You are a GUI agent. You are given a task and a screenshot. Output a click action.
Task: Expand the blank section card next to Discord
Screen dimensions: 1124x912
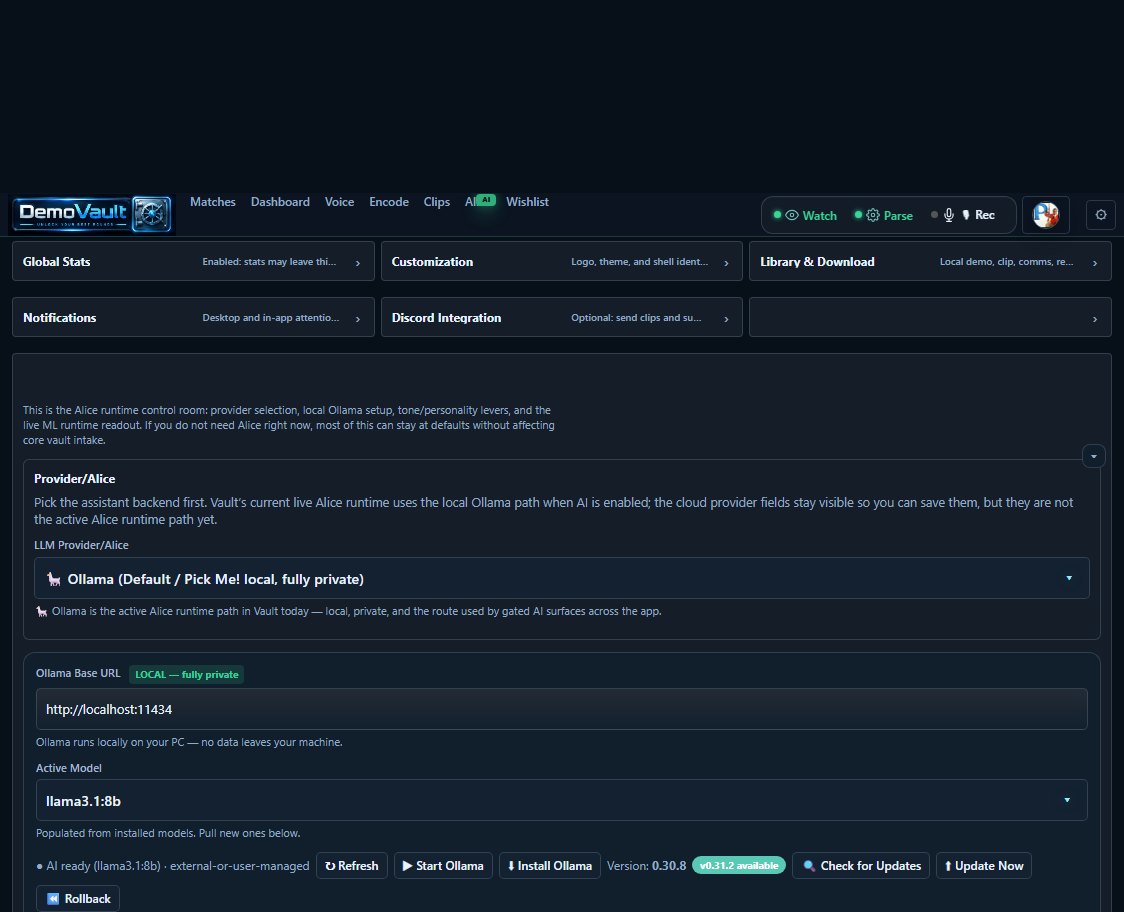930,317
